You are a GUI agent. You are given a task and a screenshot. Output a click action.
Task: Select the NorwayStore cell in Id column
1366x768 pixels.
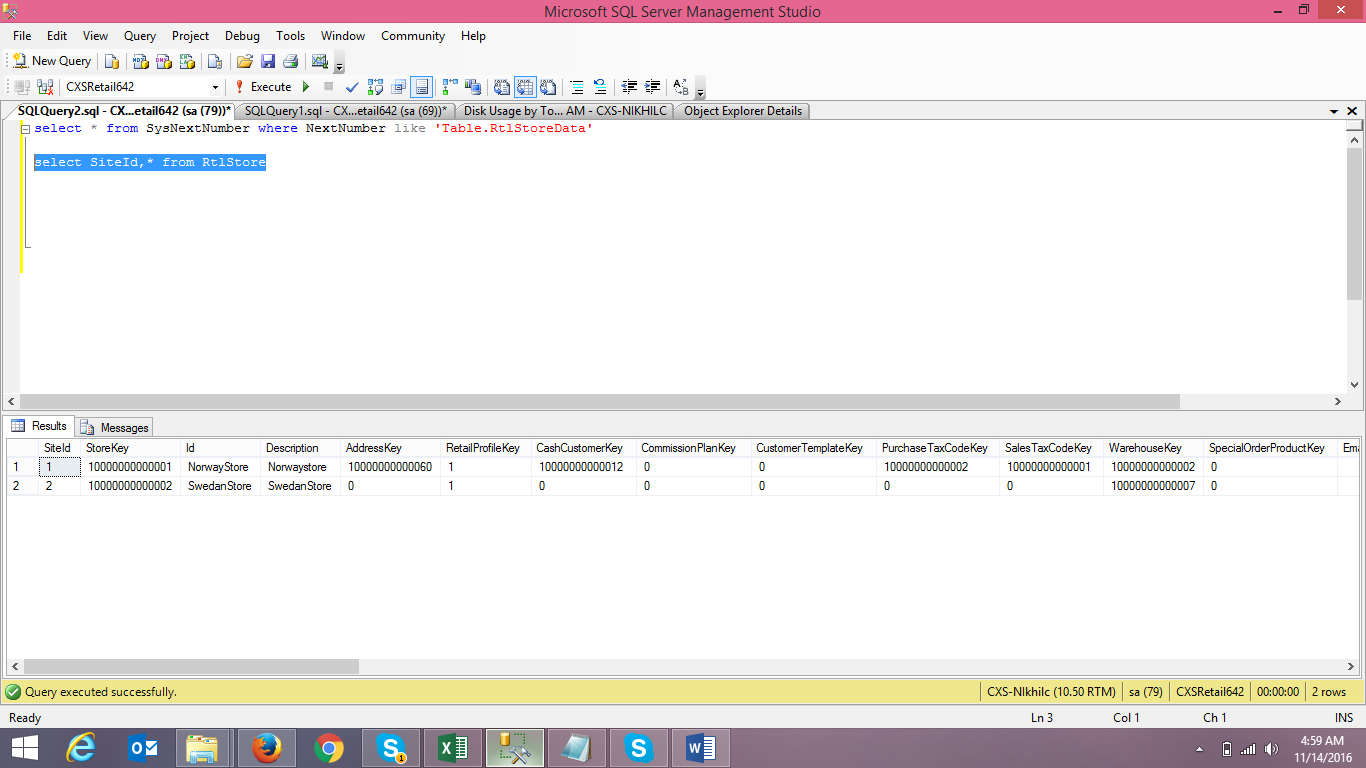pos(222,467)
